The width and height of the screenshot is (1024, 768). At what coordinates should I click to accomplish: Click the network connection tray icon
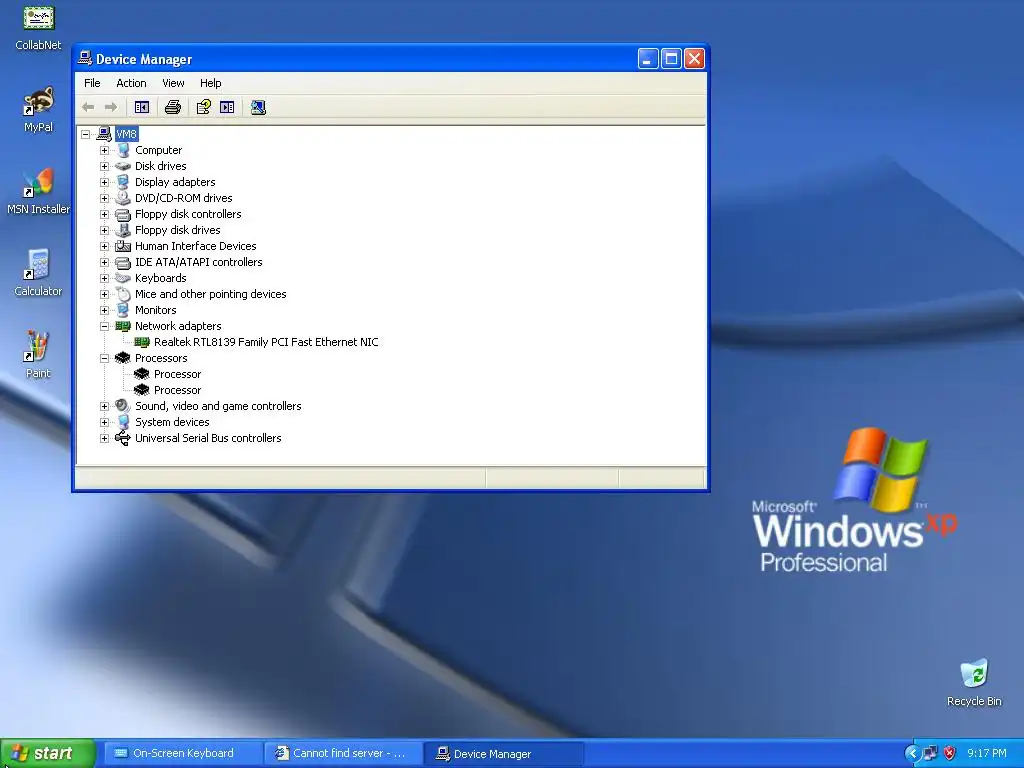point(930,753)
